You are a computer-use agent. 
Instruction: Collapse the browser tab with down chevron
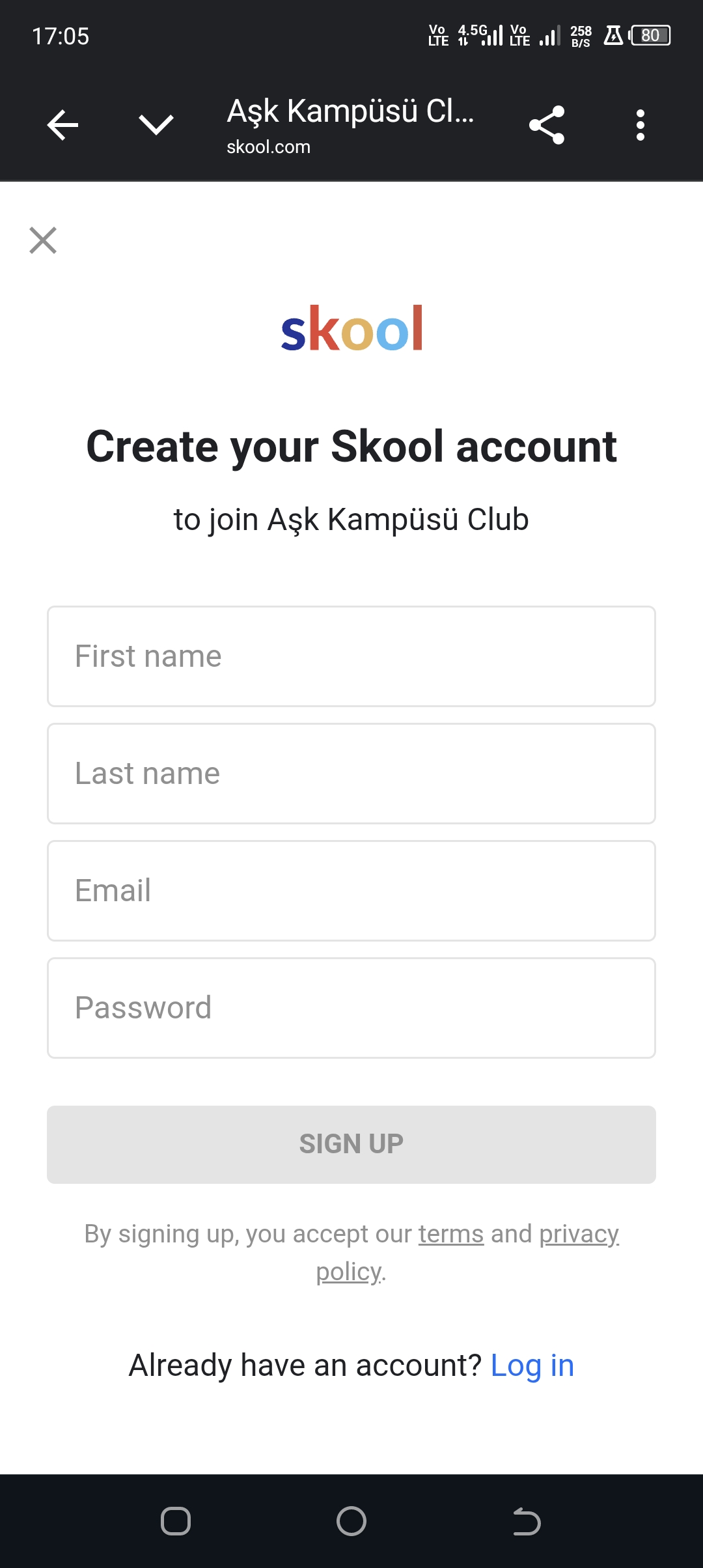[x=156, y=124]
